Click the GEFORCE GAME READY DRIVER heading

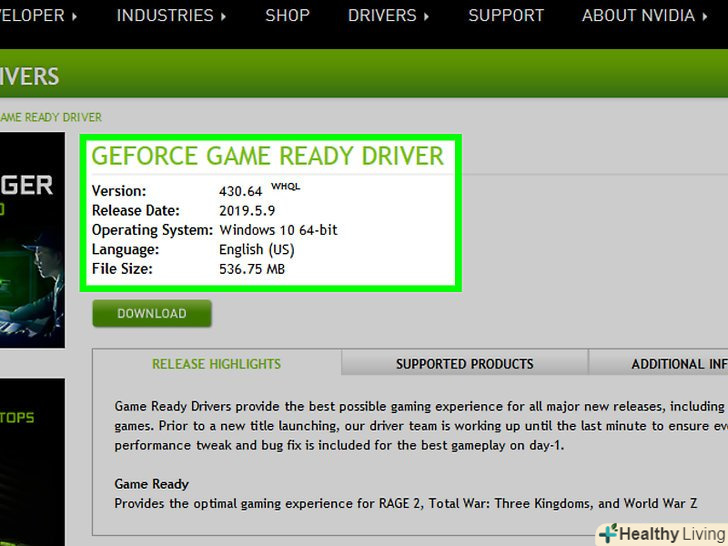[267, 156]
